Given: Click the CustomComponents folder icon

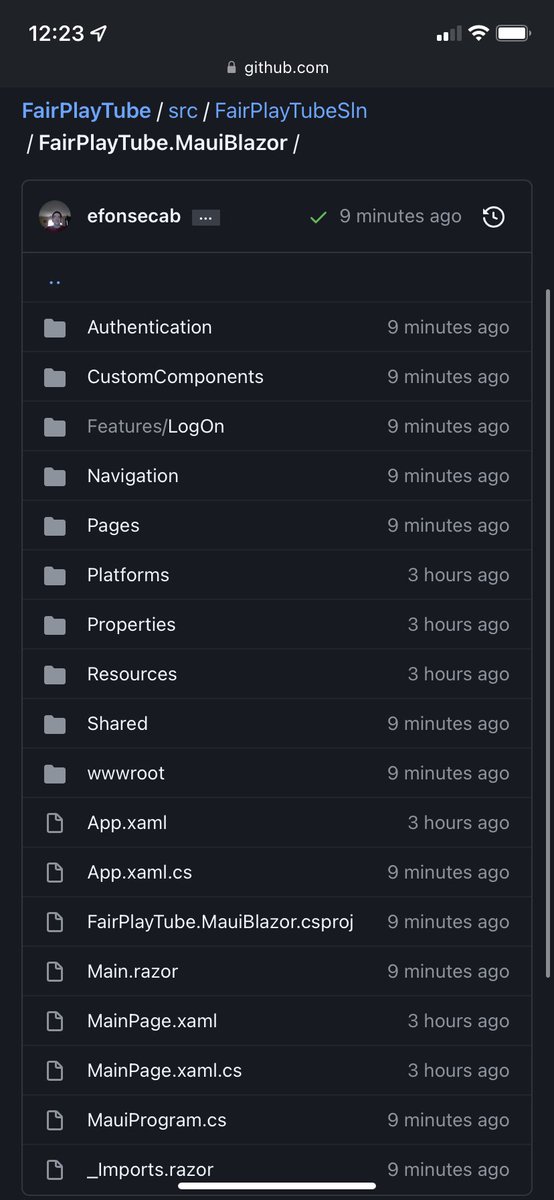Looking at the screenshot, I should tap(55, 377).
